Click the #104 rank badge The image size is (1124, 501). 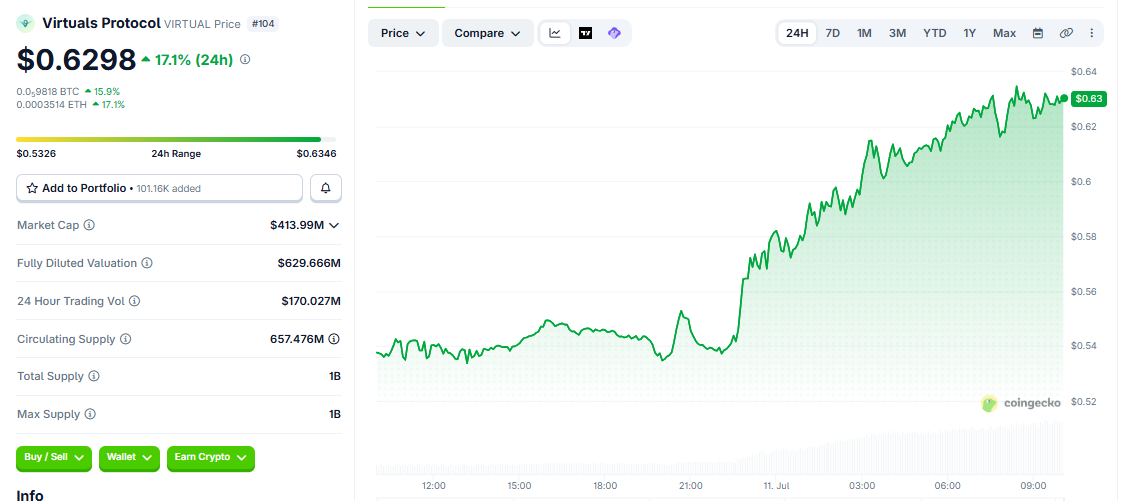[x=263, y=24]
